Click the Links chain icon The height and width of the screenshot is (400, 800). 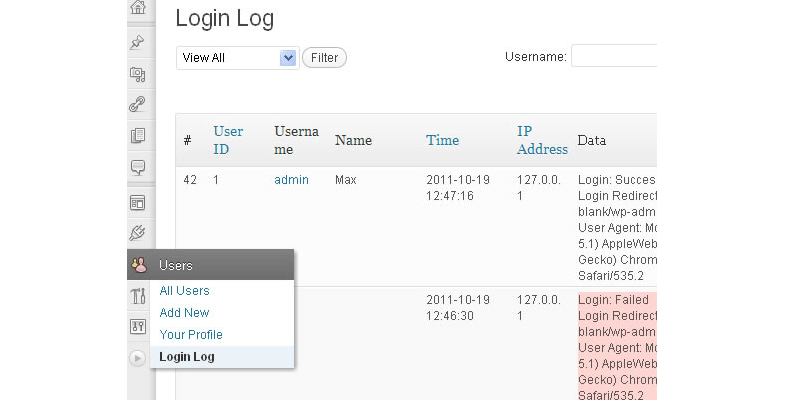[x=138, y=104]
